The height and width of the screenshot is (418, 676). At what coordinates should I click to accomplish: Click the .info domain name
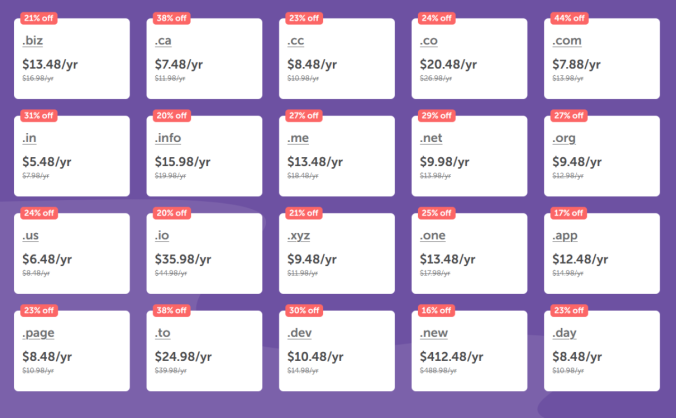(168, 138)
